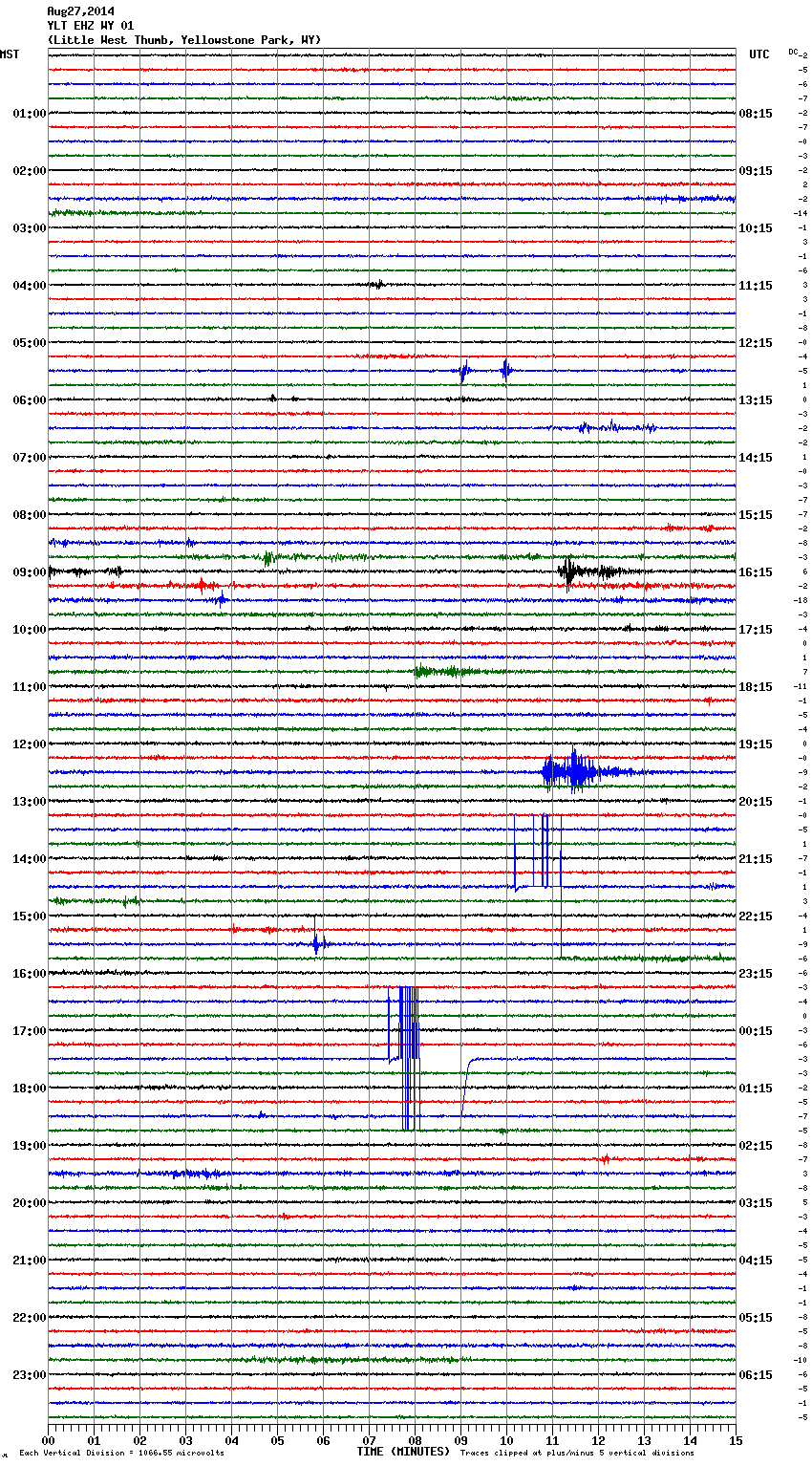Click the 06:15 UTC time label
Screen dimensions: 812x1466
(x=756, y=1375)
